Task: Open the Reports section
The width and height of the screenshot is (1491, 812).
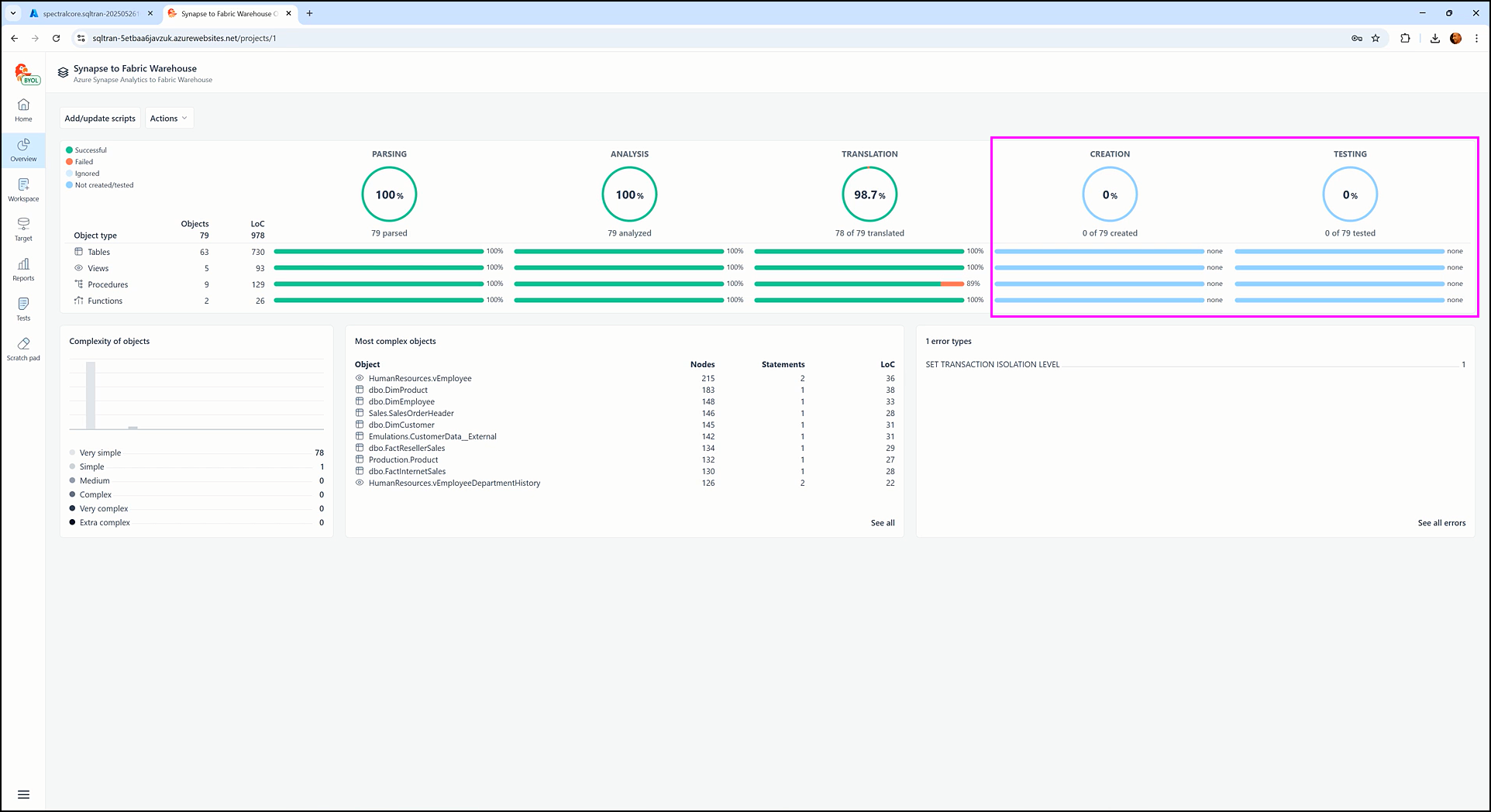Action: pos(23,269)
